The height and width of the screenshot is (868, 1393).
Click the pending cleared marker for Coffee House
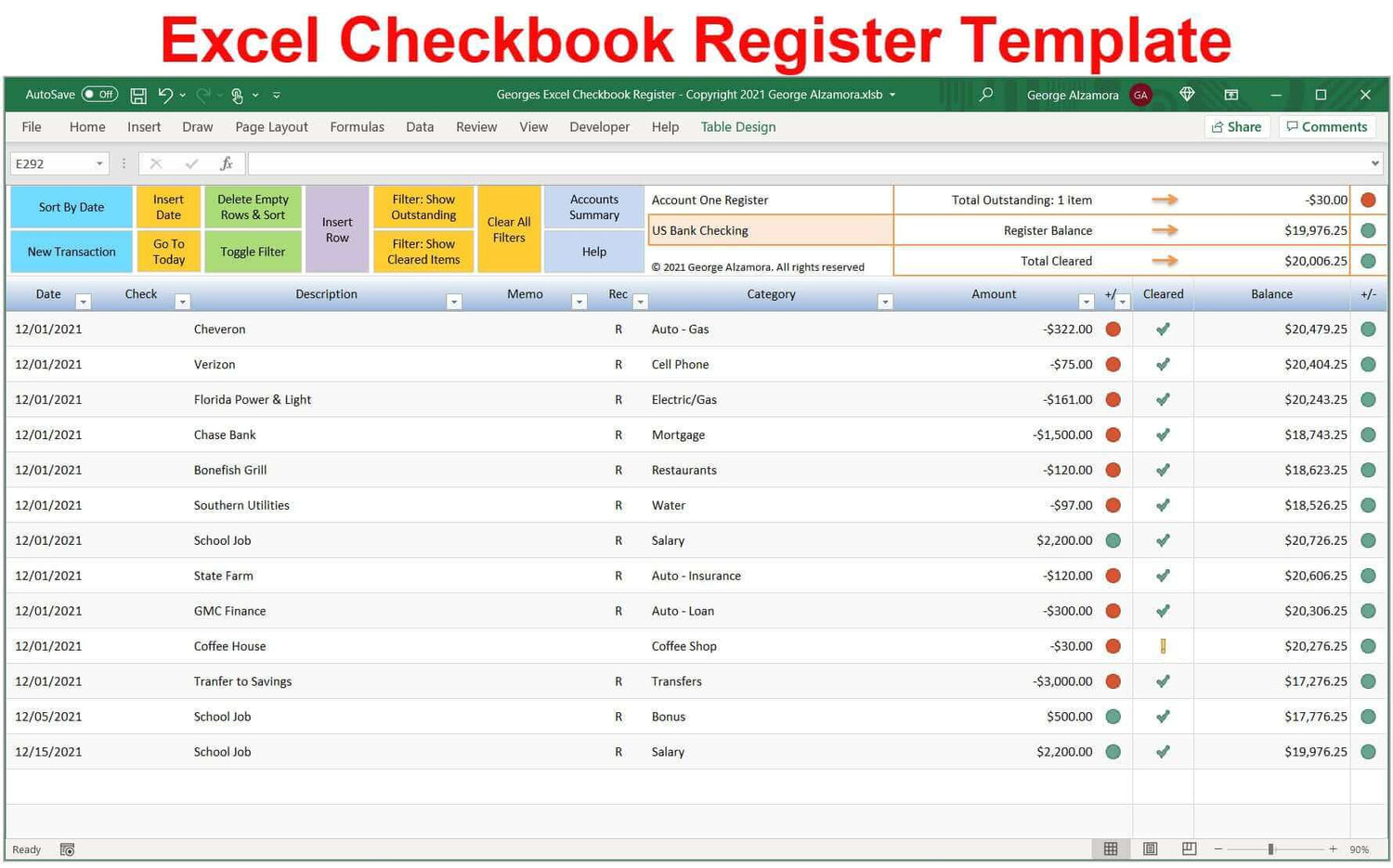pos(1163,645)
